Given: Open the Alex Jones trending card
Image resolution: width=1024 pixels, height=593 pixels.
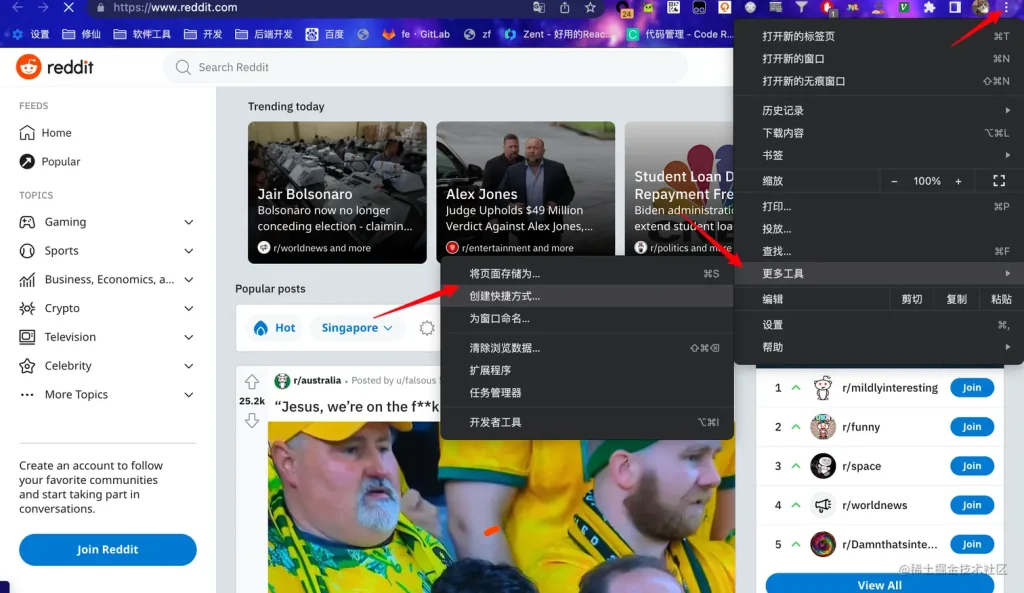Looking at the screenshot, I should pos(526,193).
